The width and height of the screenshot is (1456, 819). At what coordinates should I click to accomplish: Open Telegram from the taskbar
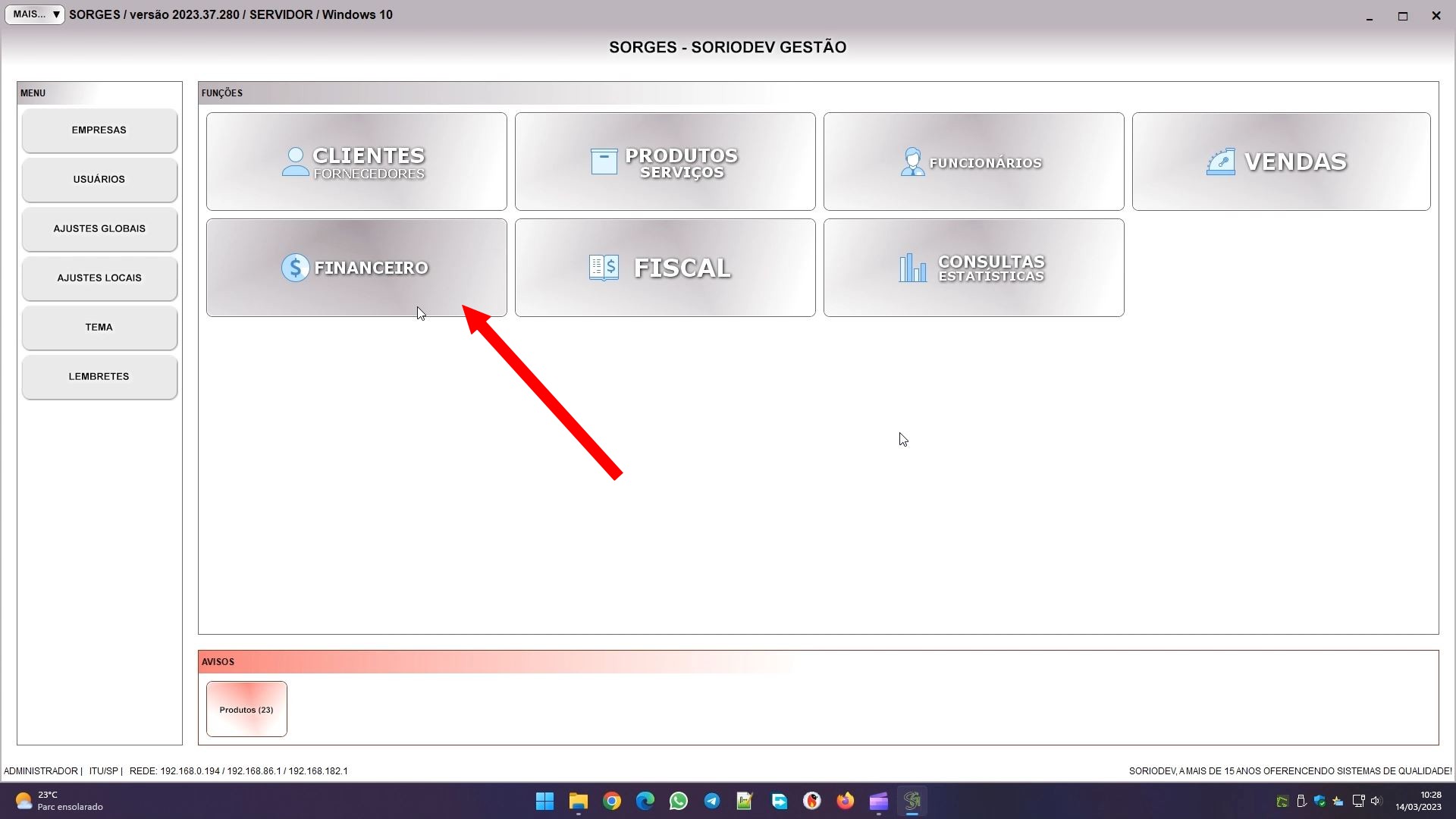(712, 801)
